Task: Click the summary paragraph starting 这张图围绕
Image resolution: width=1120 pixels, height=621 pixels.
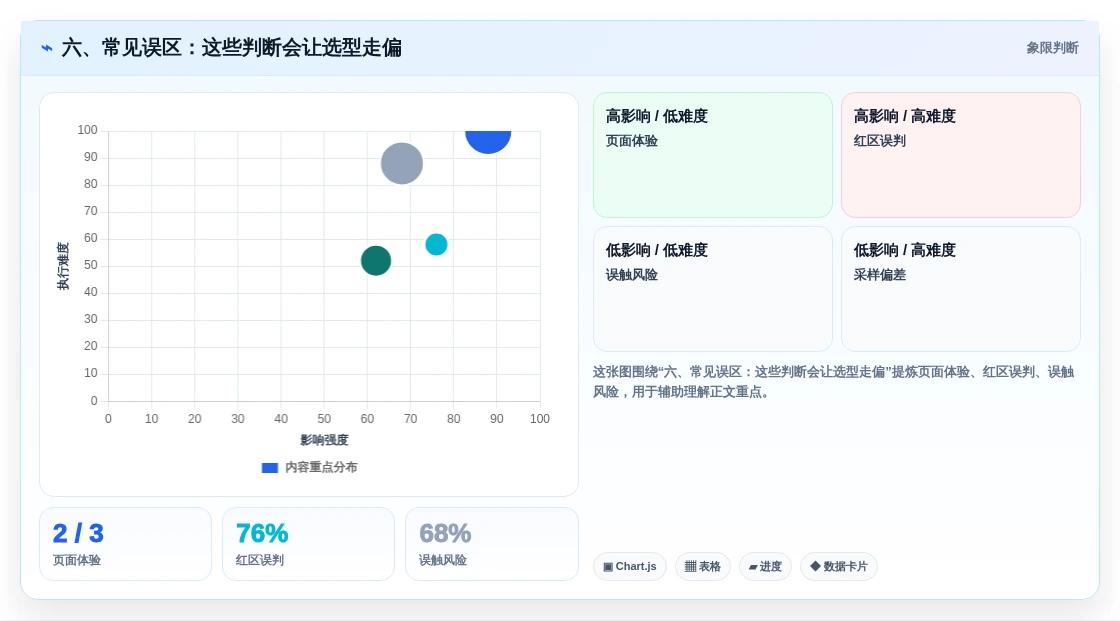Action: tap(833, 382)
